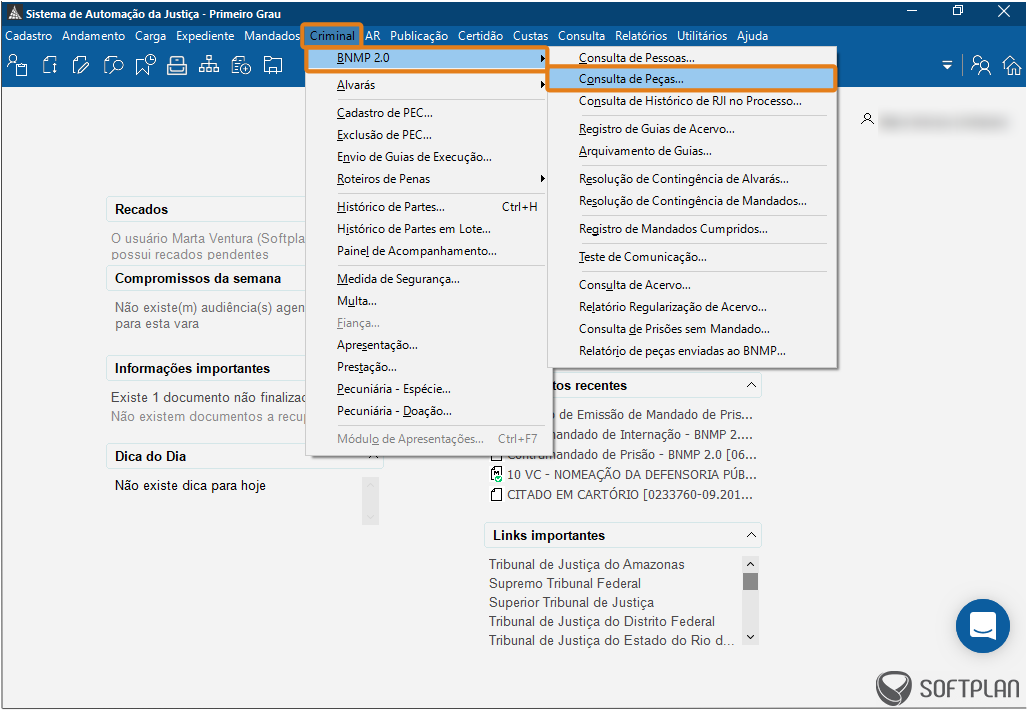Click the inbox tray toolbar icon

pyautogui.click(x=177, y=66)
